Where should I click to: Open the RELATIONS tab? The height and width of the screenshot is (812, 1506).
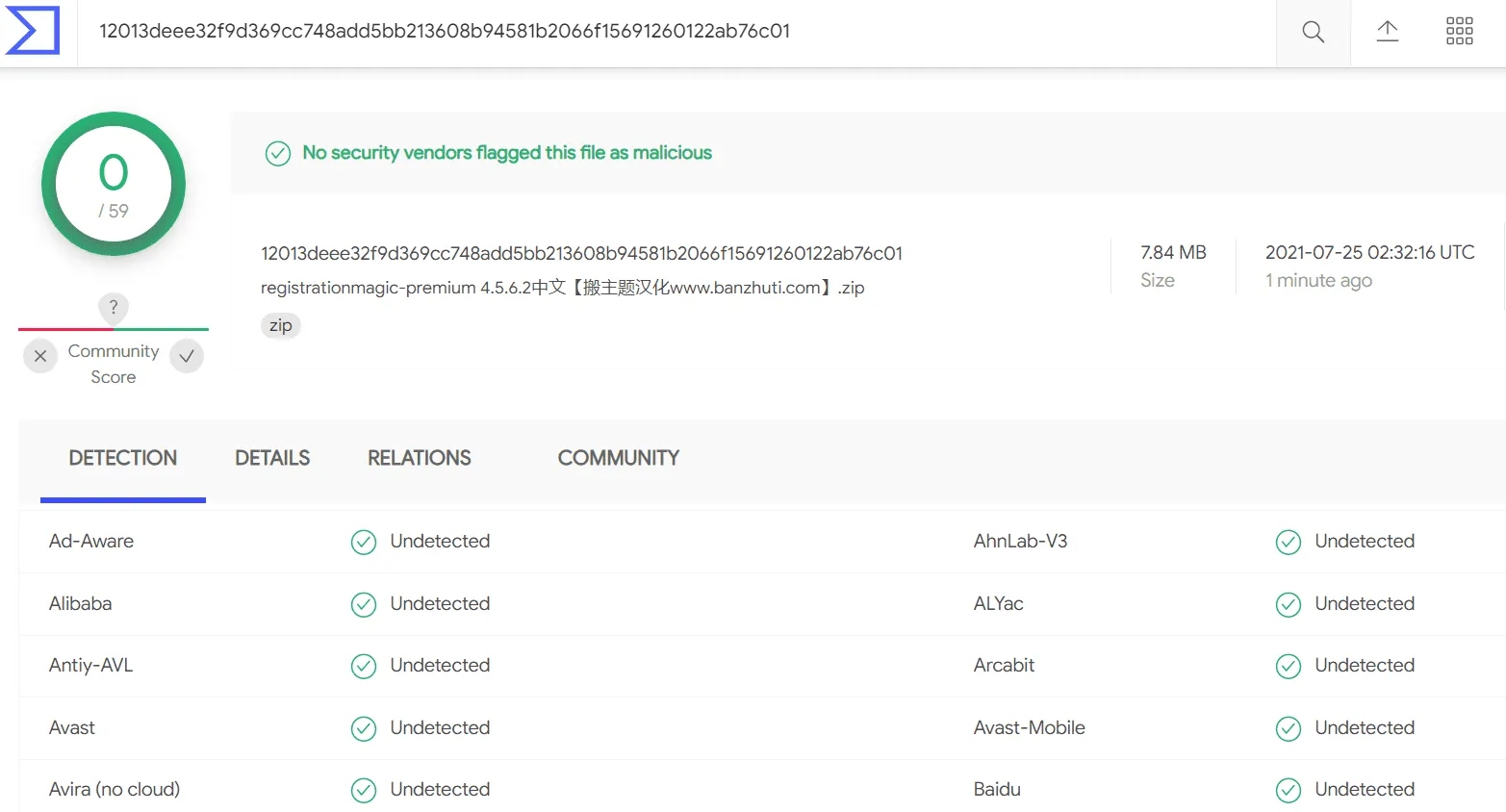tap(420, 458)
